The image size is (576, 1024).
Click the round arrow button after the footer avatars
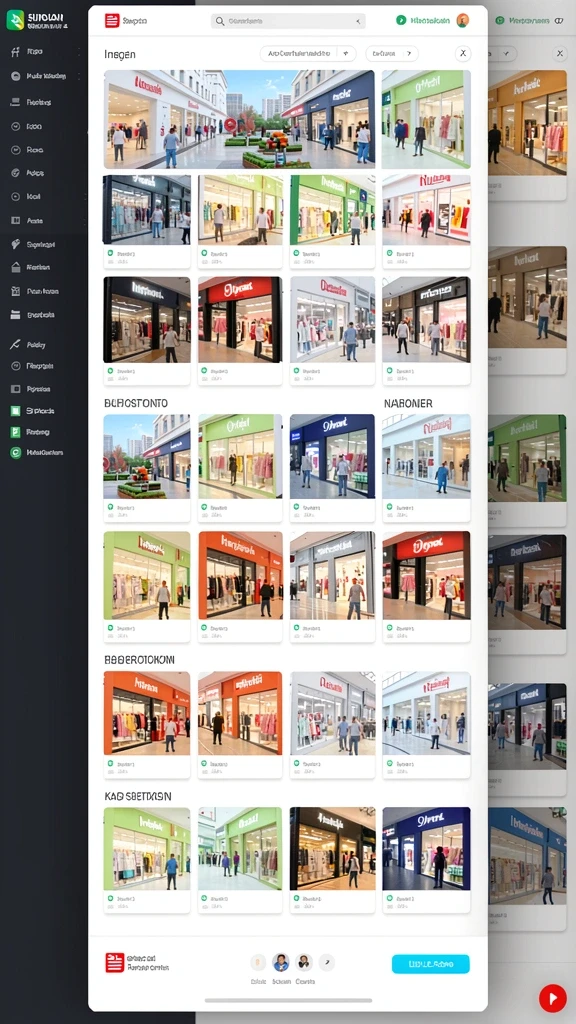pyautogui.click(x=327, y=962)
